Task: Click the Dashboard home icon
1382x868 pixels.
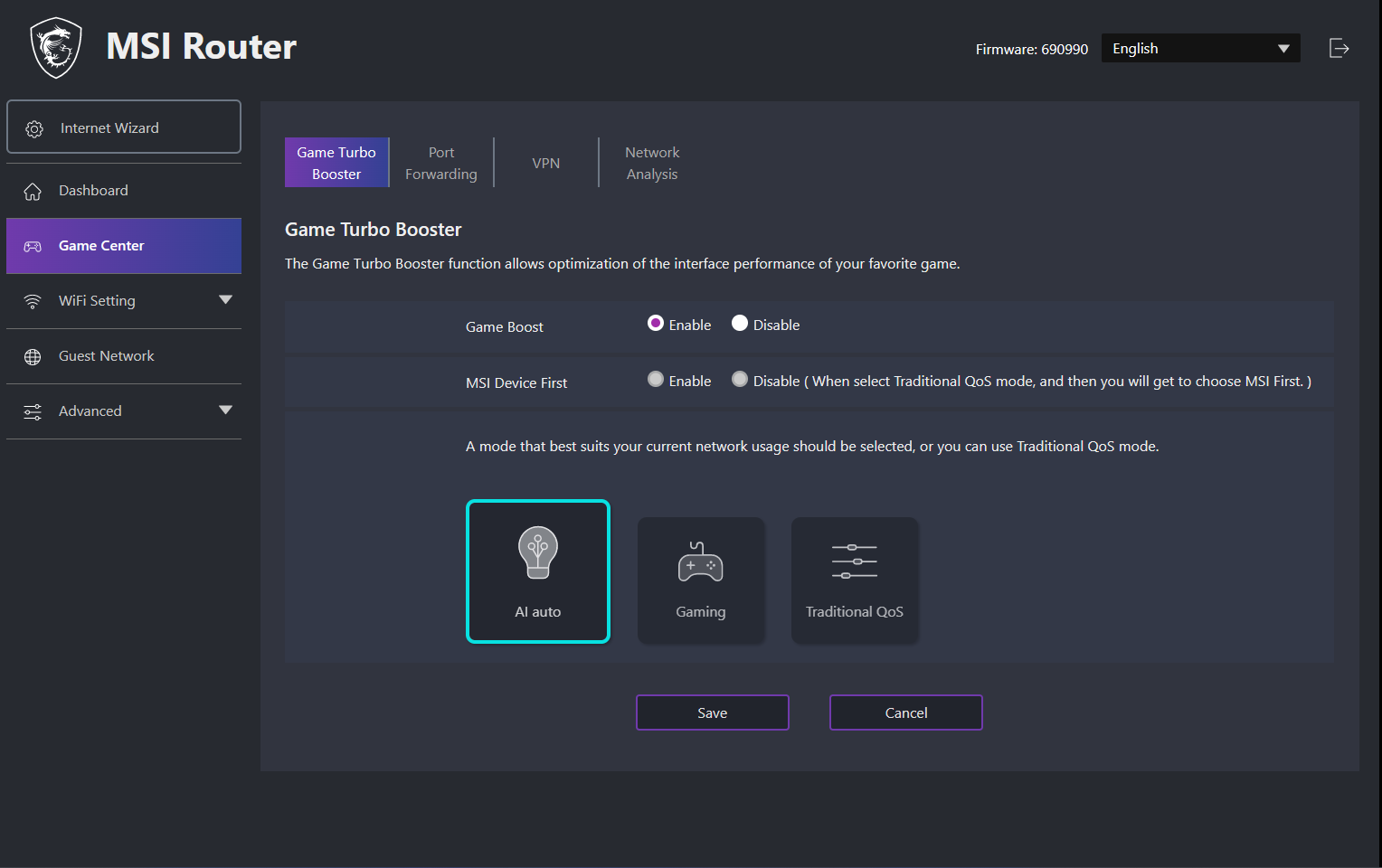Action: [33, 192]
